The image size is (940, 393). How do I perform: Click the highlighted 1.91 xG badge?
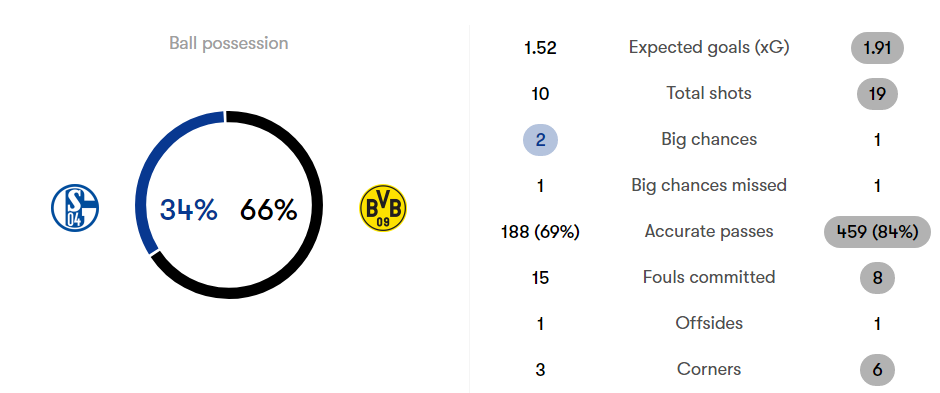point(877,48)
